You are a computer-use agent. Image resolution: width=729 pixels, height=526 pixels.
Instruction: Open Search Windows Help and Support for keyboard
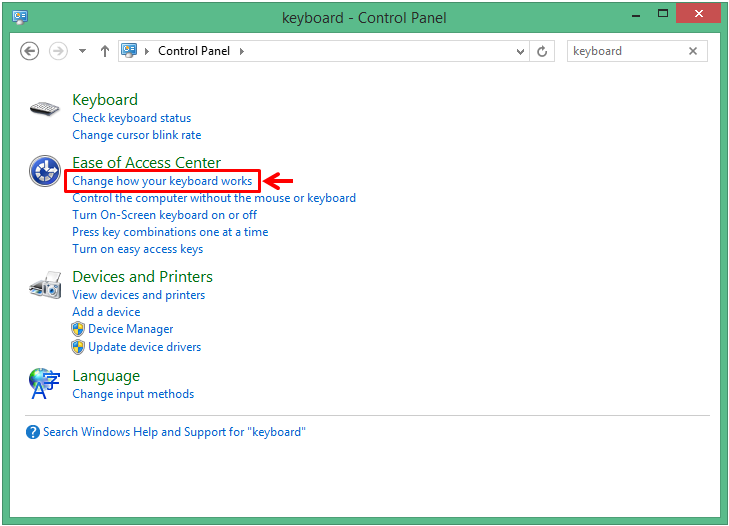tap(174, 432)
